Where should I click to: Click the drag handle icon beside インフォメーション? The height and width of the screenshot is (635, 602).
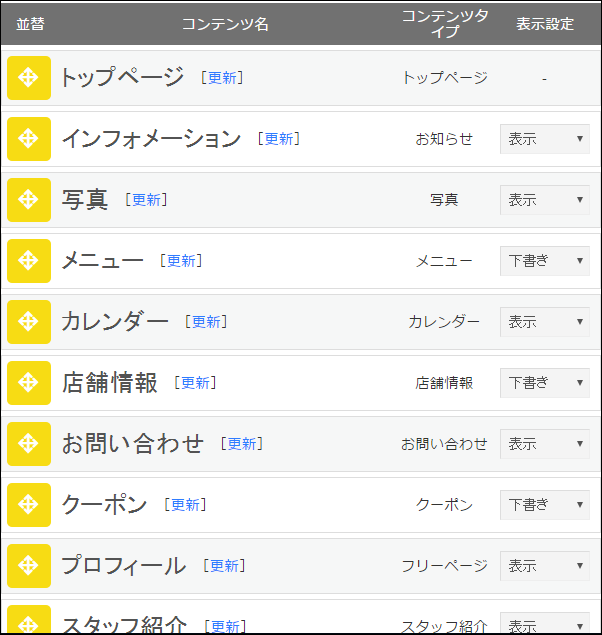pos(28,139)
